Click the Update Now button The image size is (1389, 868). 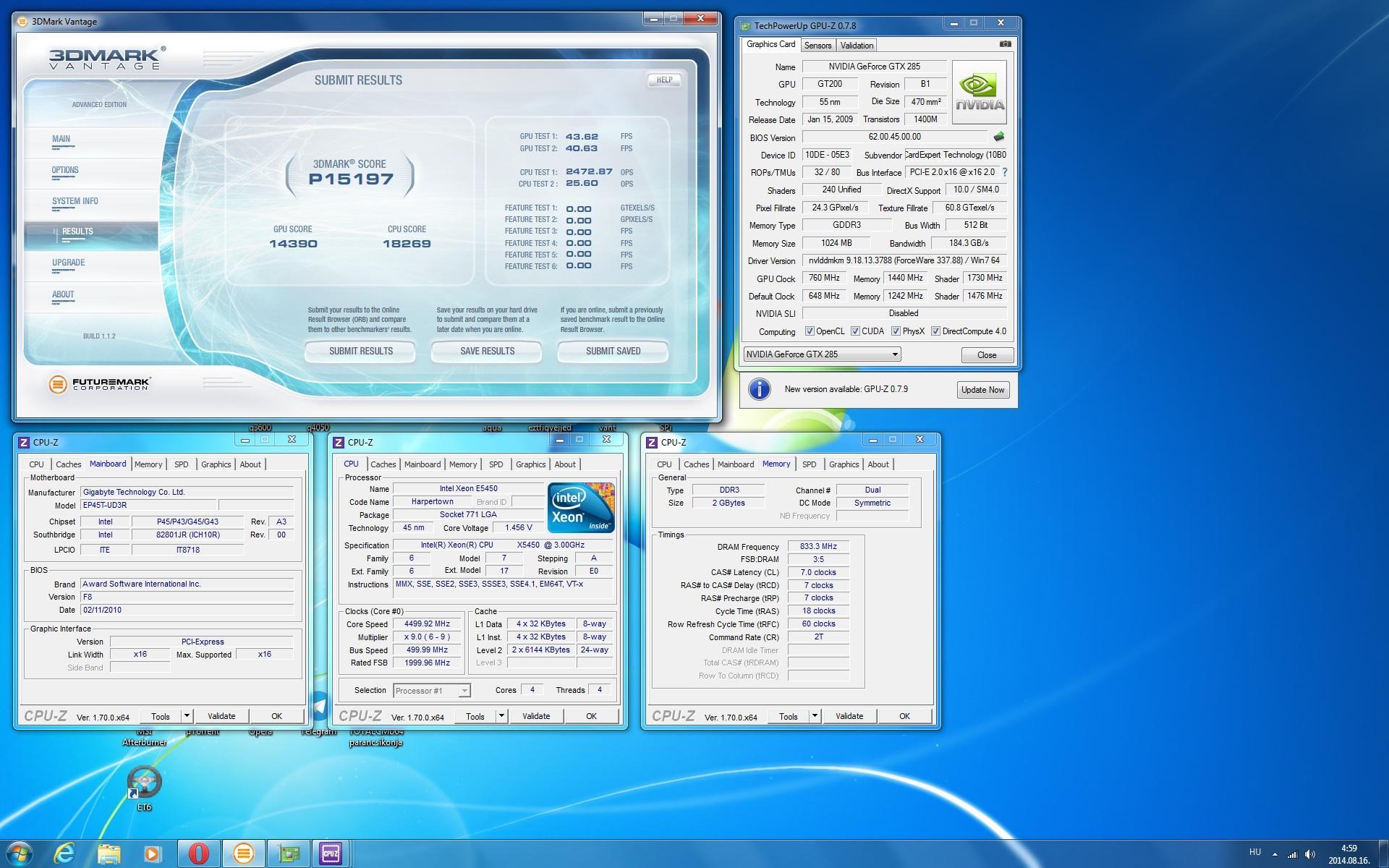pyautogui.click(x=982, y=390)
